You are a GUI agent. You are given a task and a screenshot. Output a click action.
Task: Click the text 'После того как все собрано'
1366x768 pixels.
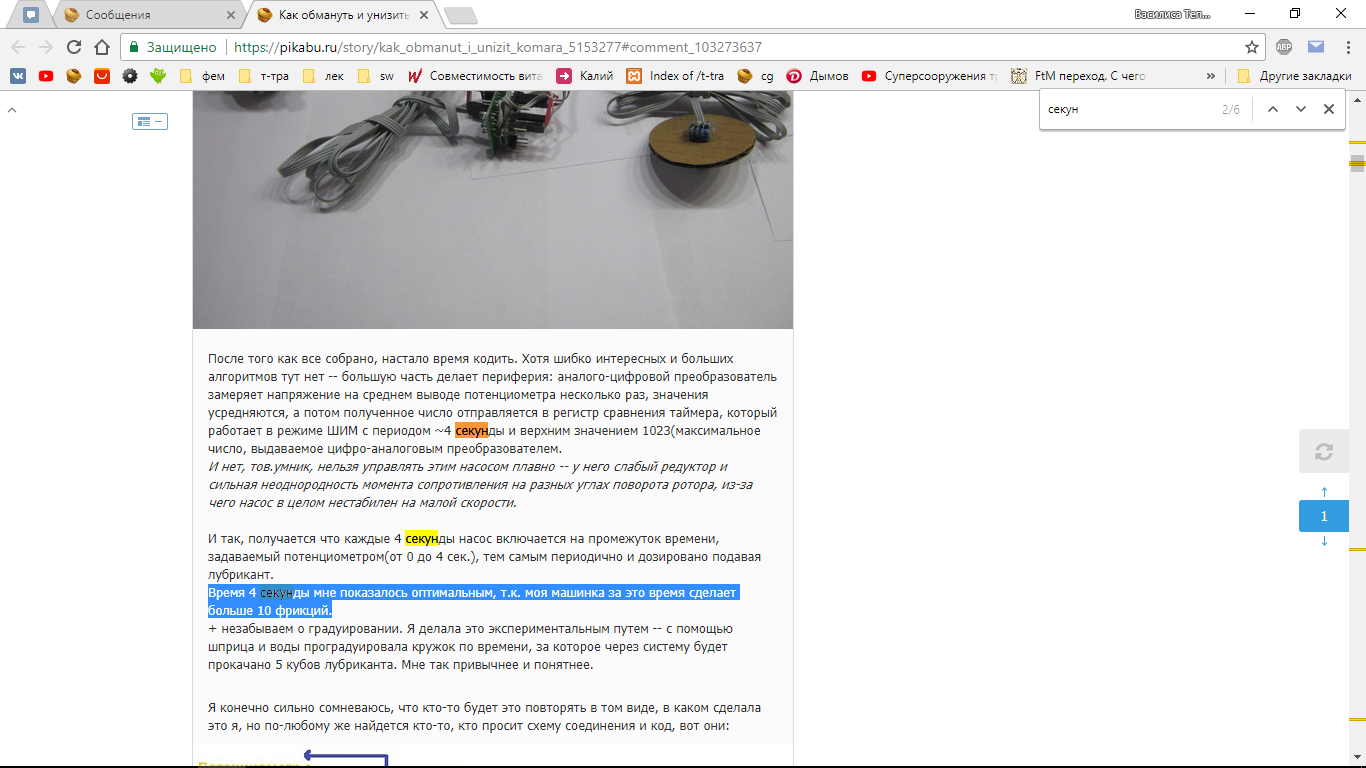tap(289, 358)
